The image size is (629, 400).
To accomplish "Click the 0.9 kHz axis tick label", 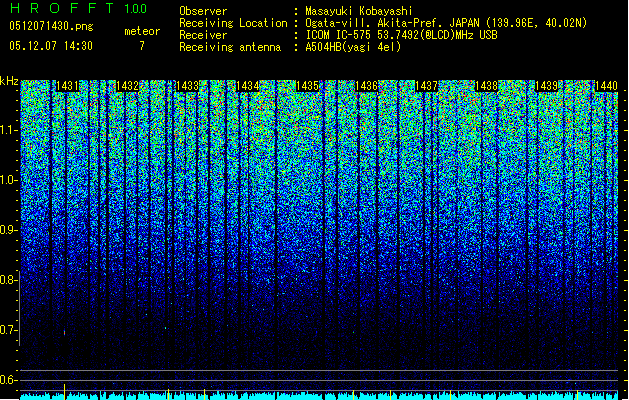I will (8, 230).
